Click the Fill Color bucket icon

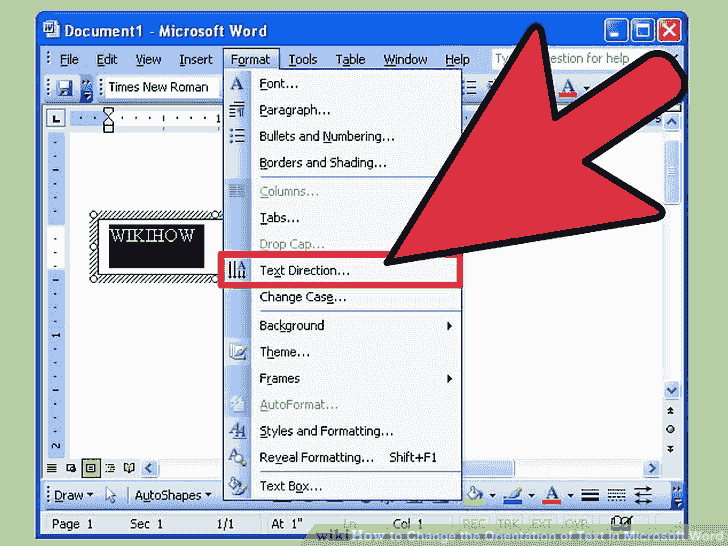474,495
